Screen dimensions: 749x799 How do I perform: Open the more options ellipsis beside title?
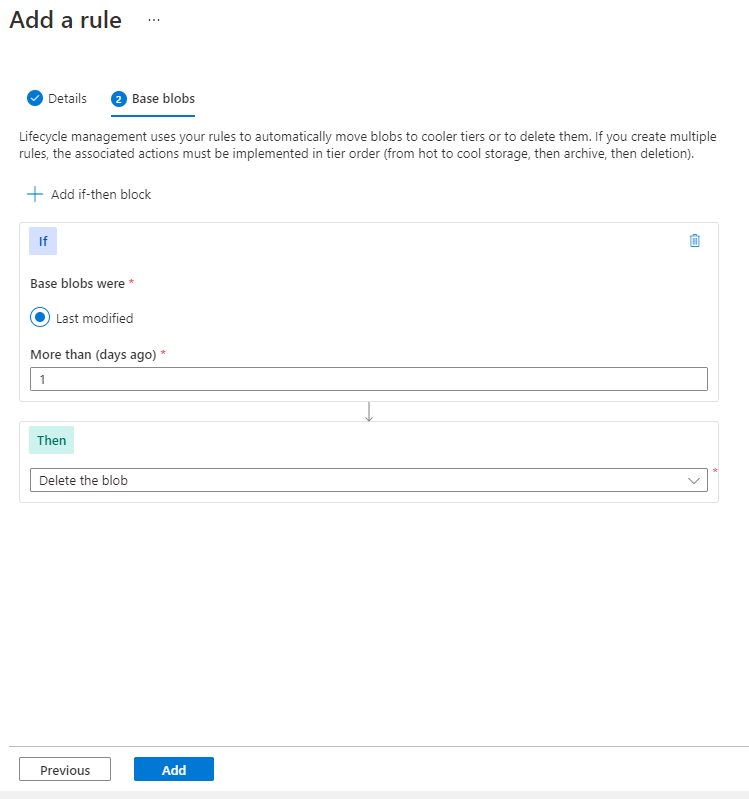(x=154, y=20)
